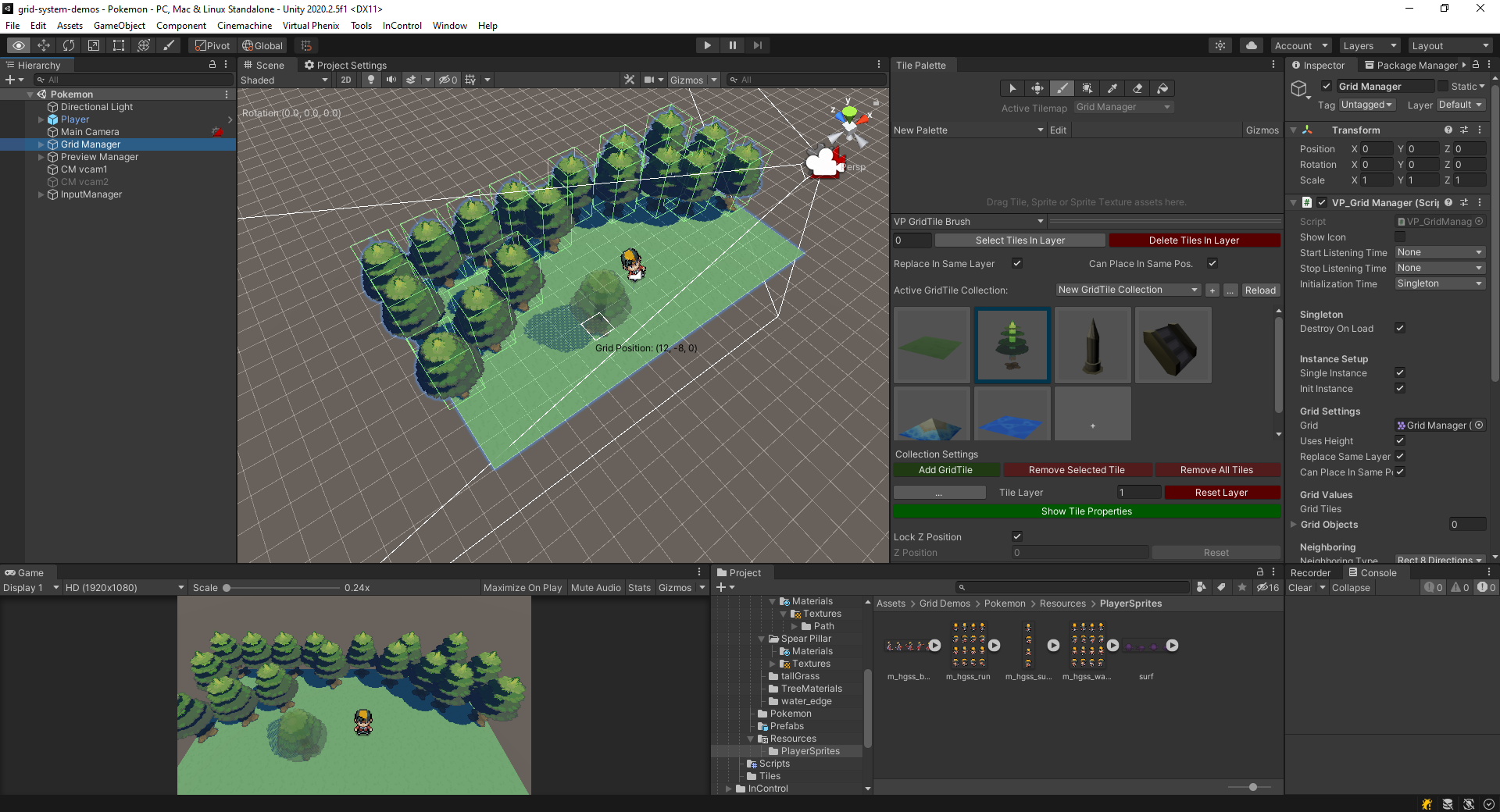Toggle scene lighting with the lightbulb icon
Image resolution: width=1500 pixels, height=812 pixels.
pos(371,80)
